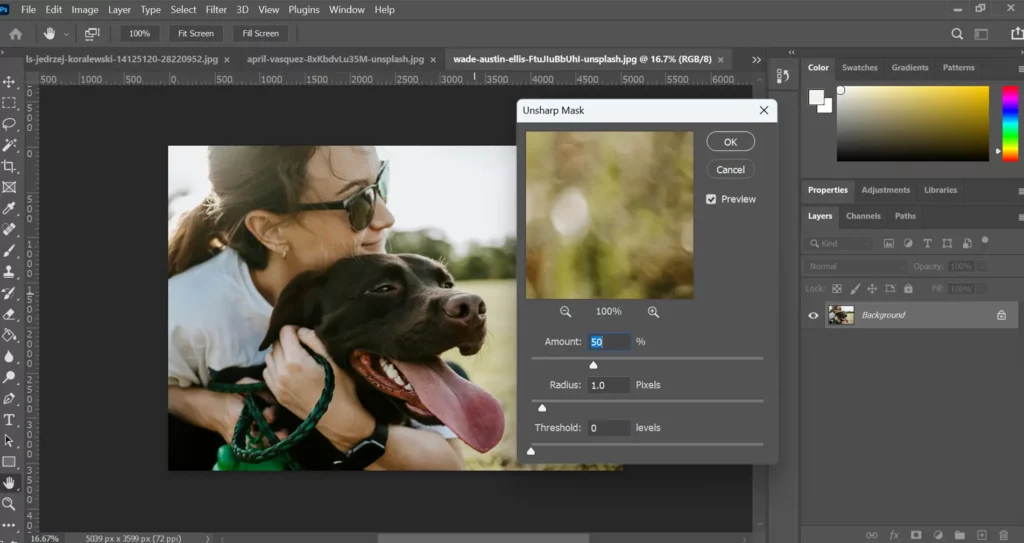Select the Eraser tool

coord(9,314)
